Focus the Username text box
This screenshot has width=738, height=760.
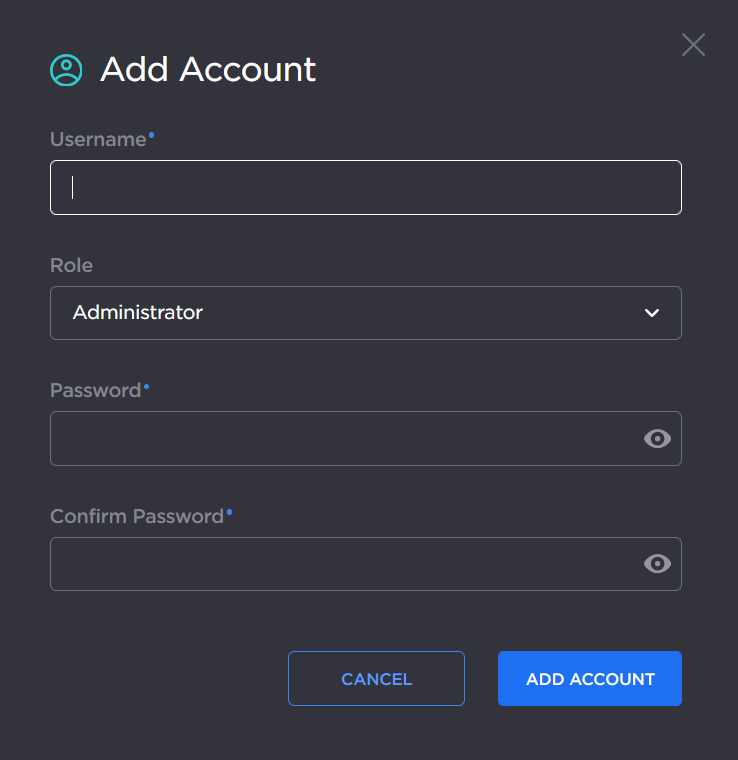click(x=365, y=188)
